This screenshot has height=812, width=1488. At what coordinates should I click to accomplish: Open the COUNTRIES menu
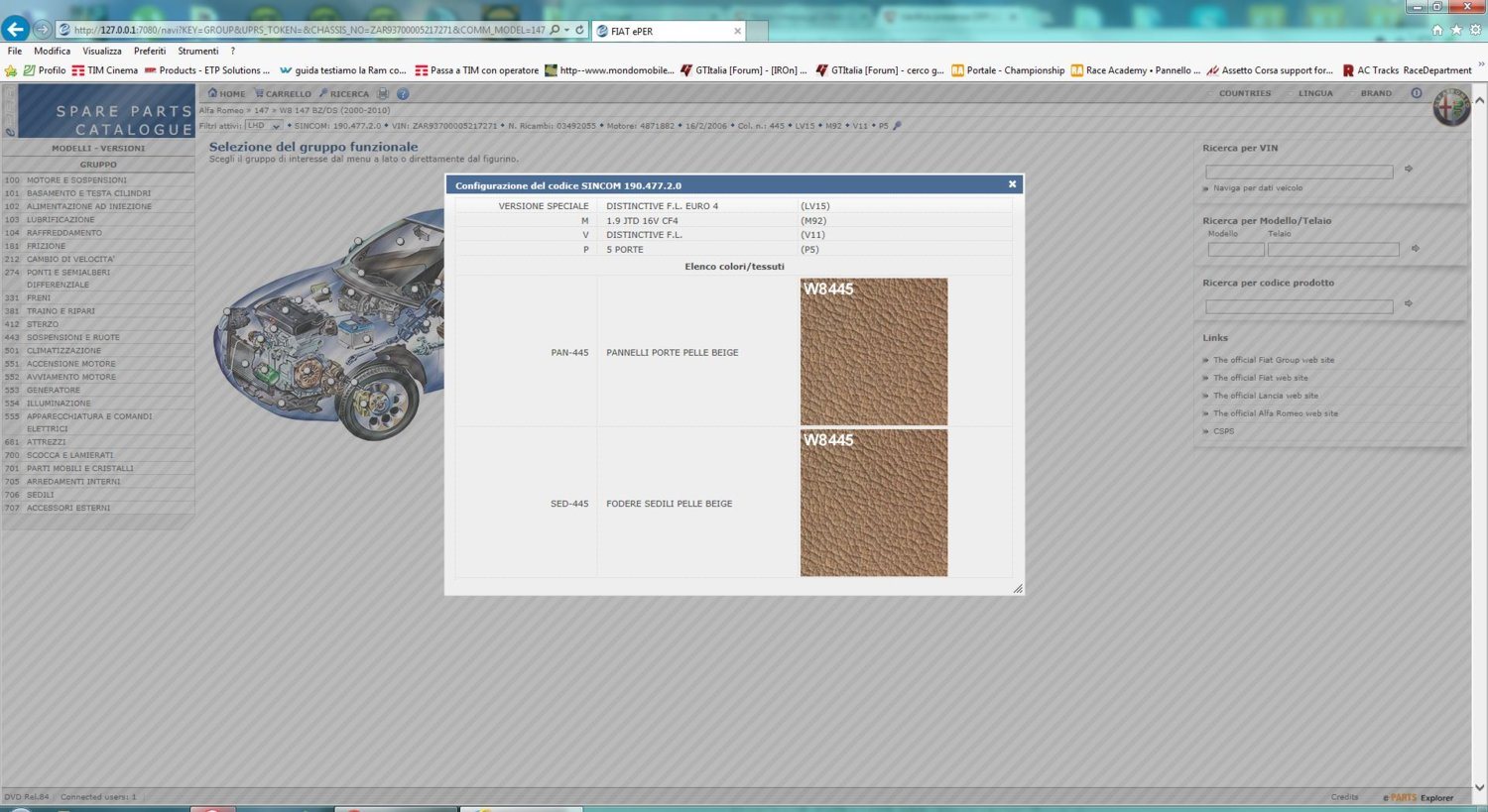click(1244, 93)
